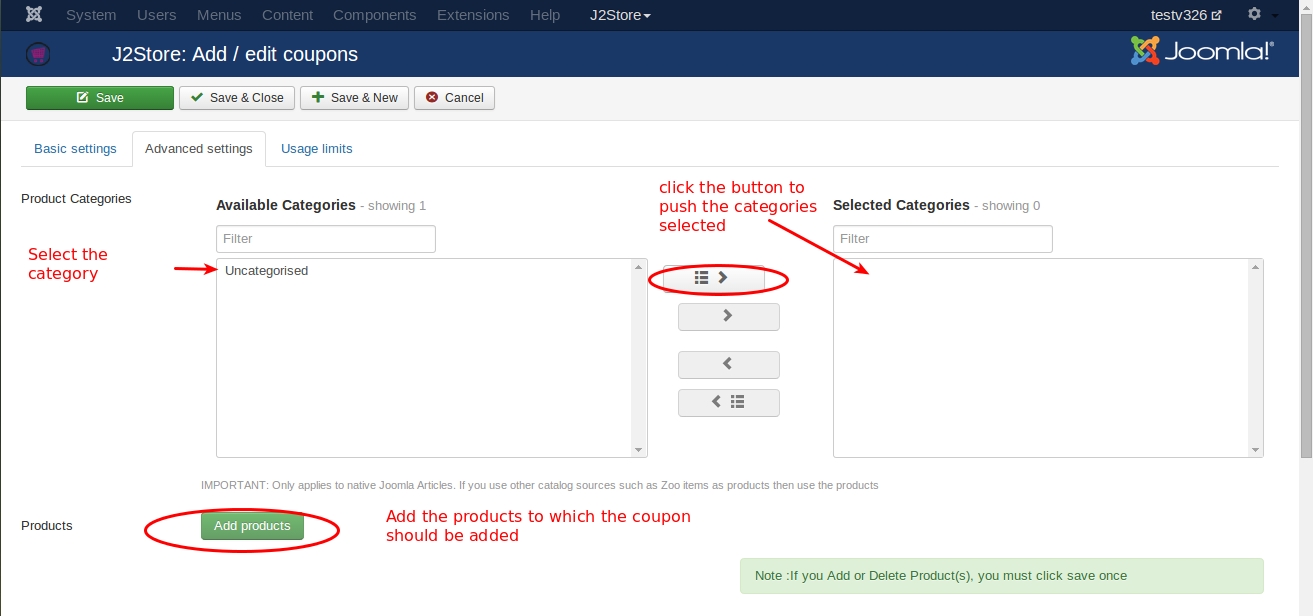Click the Add products button

coord(252,526)
